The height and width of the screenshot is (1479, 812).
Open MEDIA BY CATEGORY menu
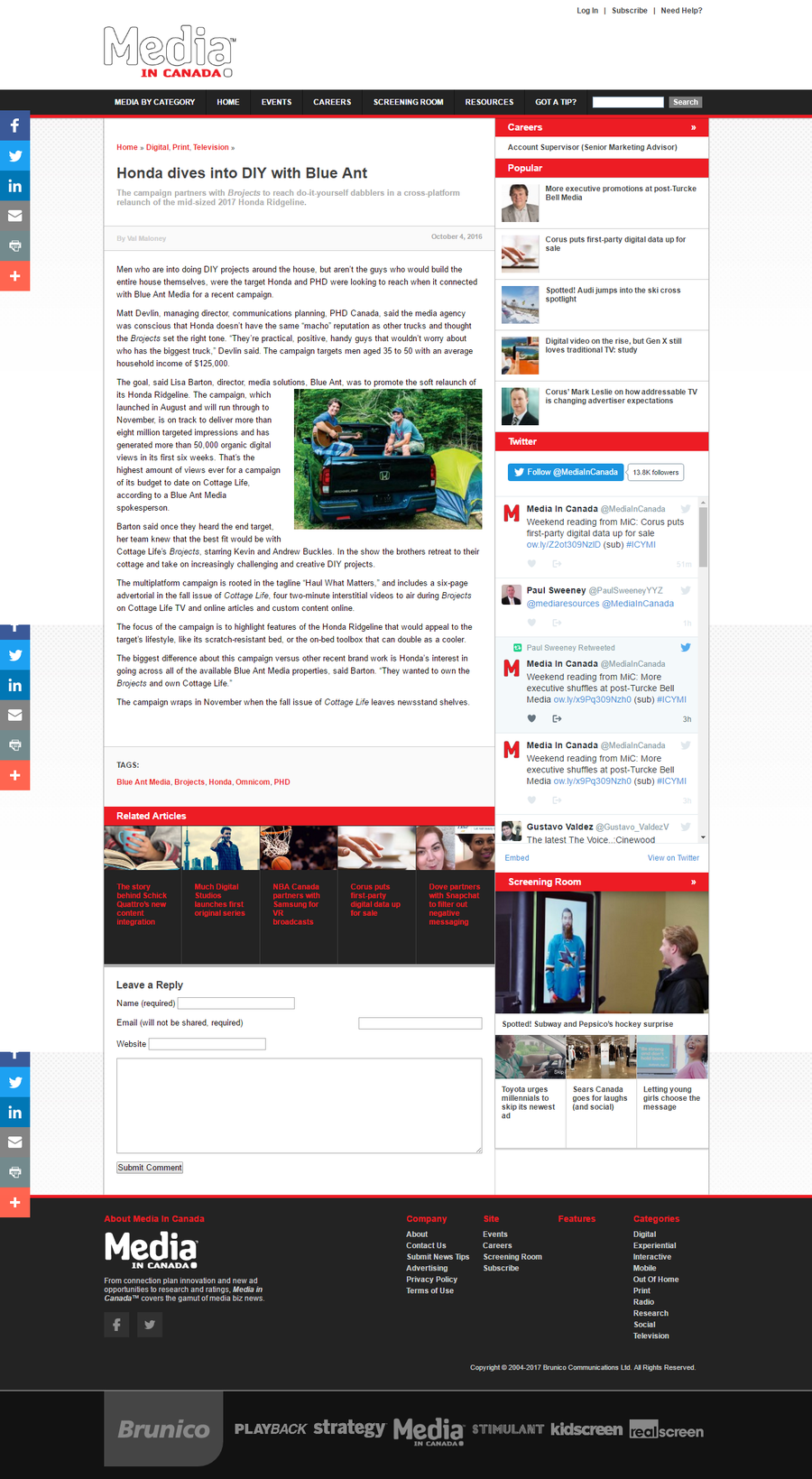(154, 102)
